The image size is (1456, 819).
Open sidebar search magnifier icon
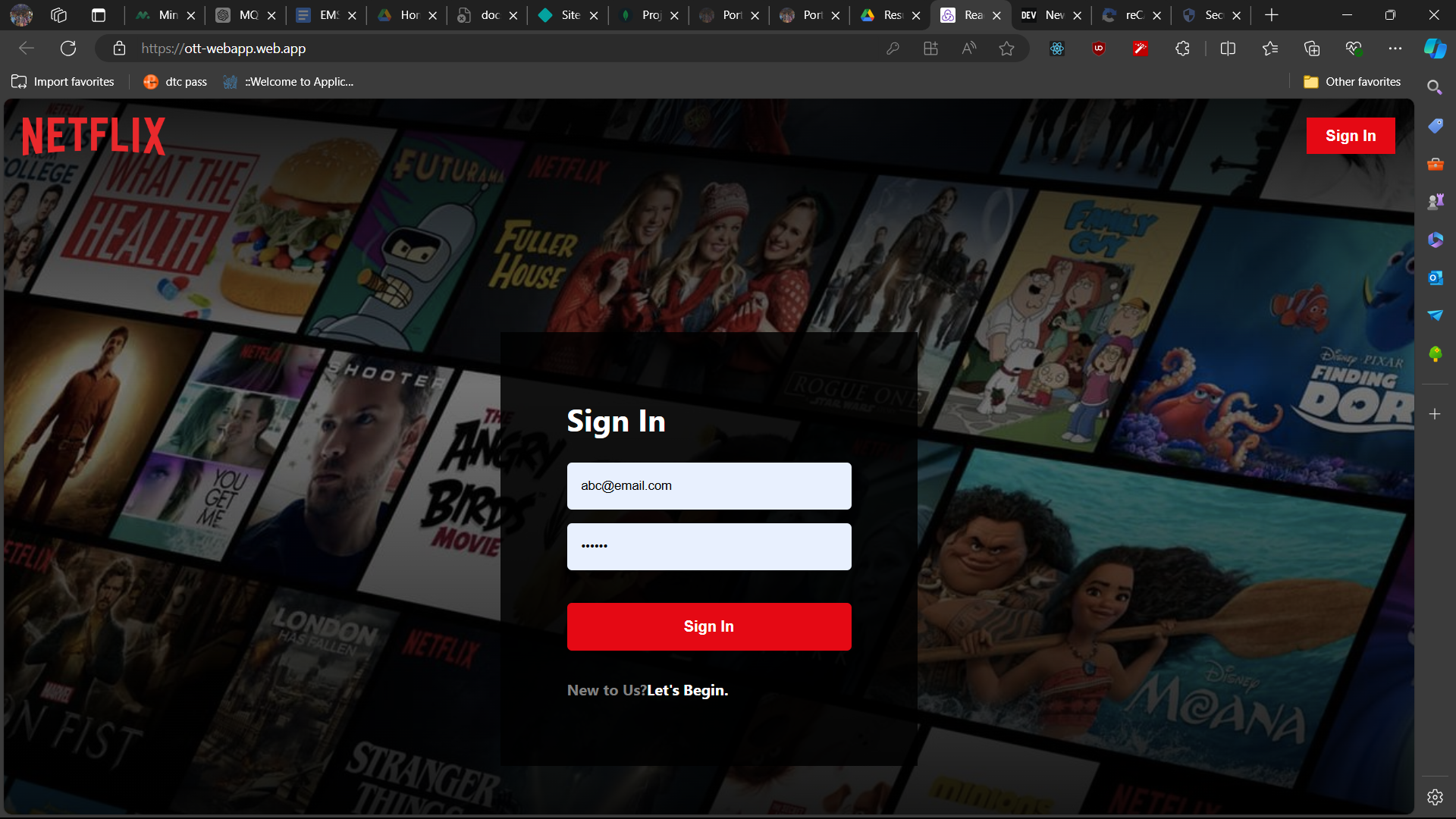coord(1434,87)
